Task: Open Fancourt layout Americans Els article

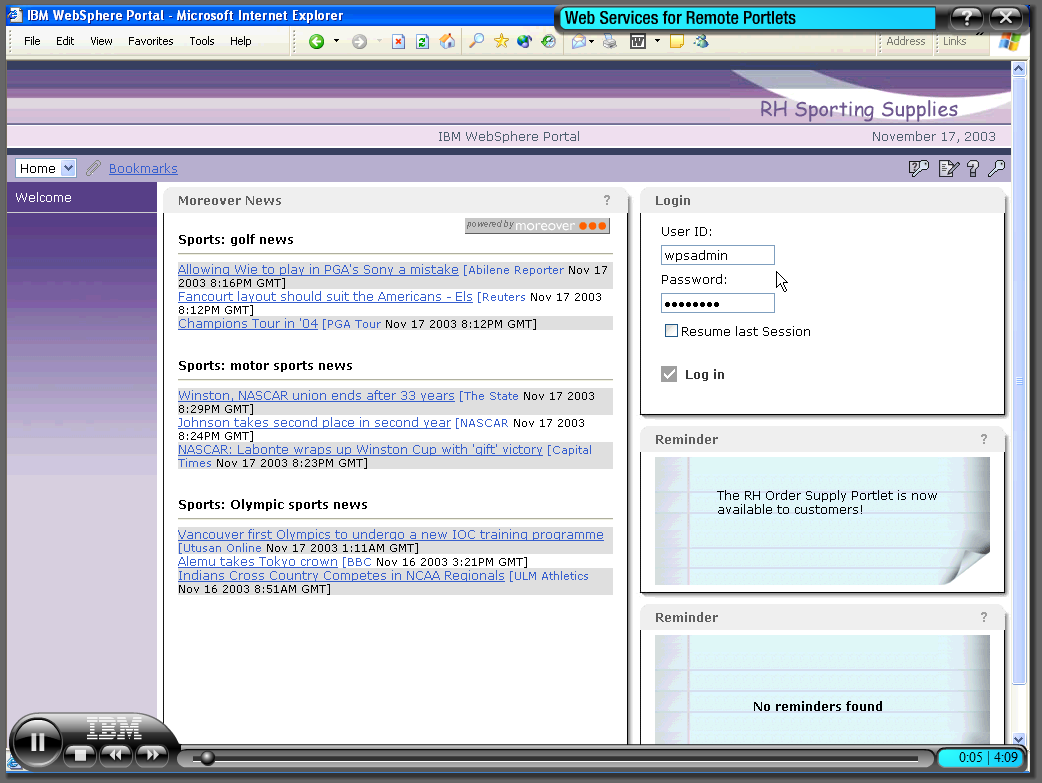Action: click(325, 296)
